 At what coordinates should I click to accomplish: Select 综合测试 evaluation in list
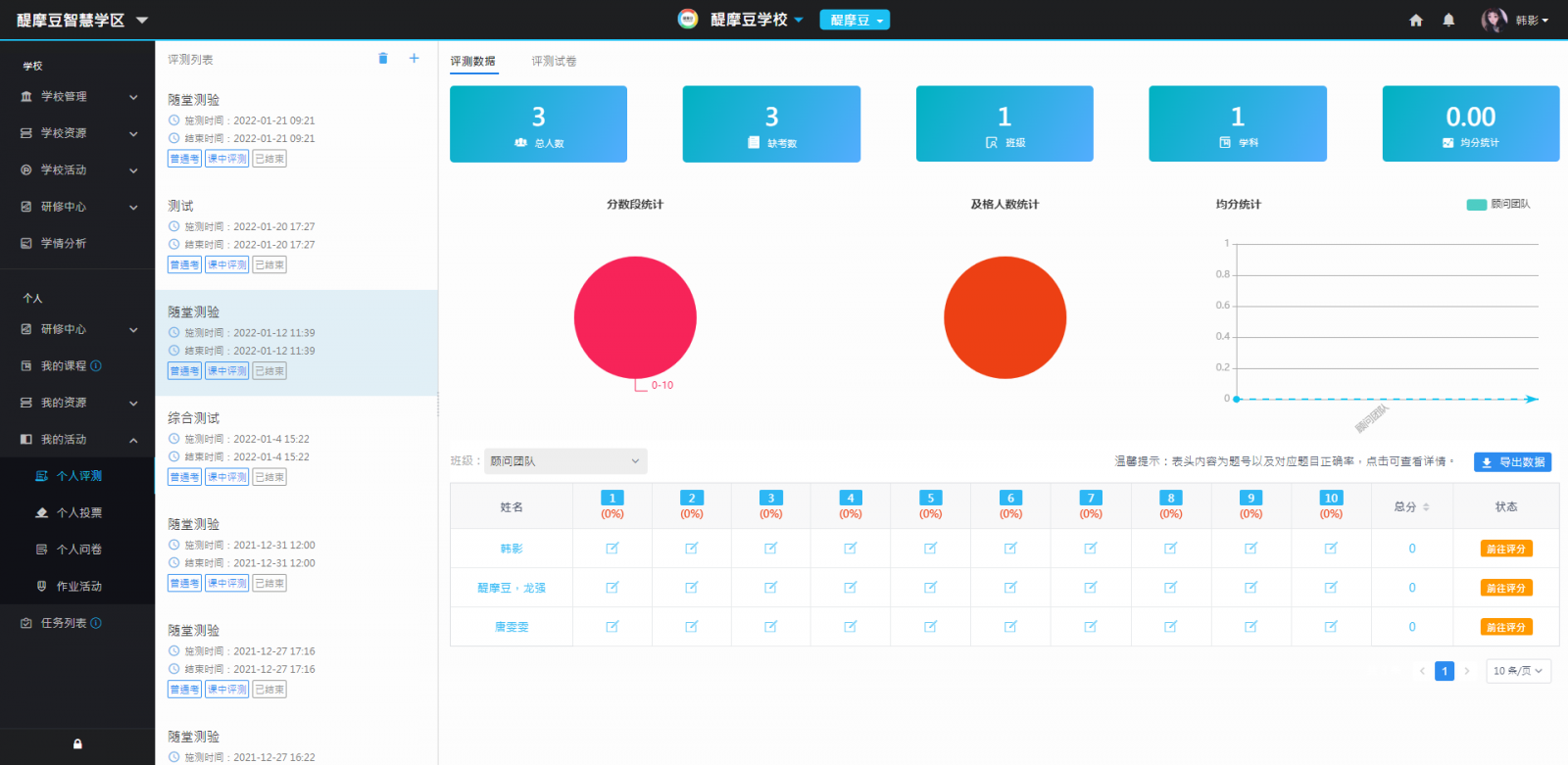(194, 418)
